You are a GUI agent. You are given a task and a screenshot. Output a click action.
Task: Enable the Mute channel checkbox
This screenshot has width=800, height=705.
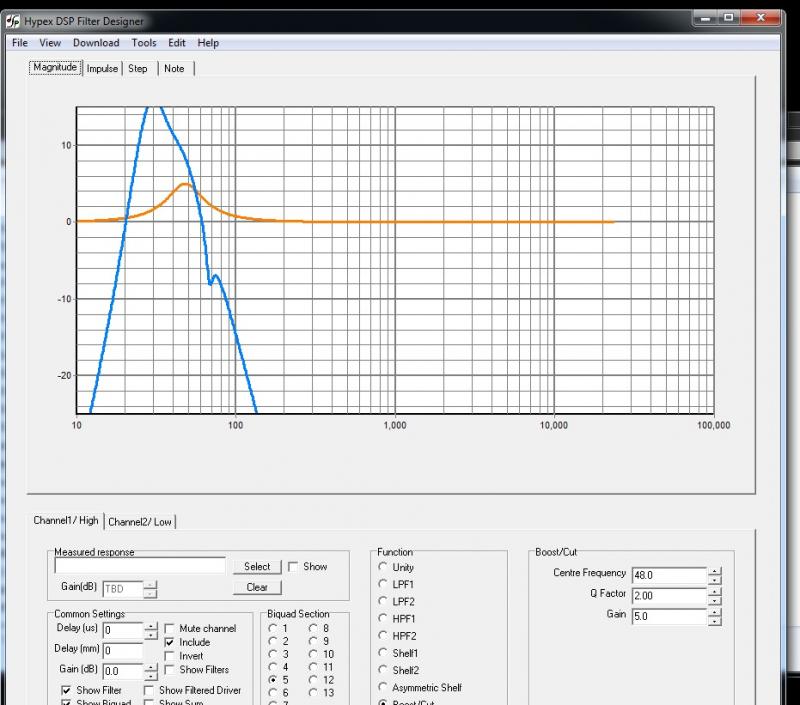coord(170,629)
